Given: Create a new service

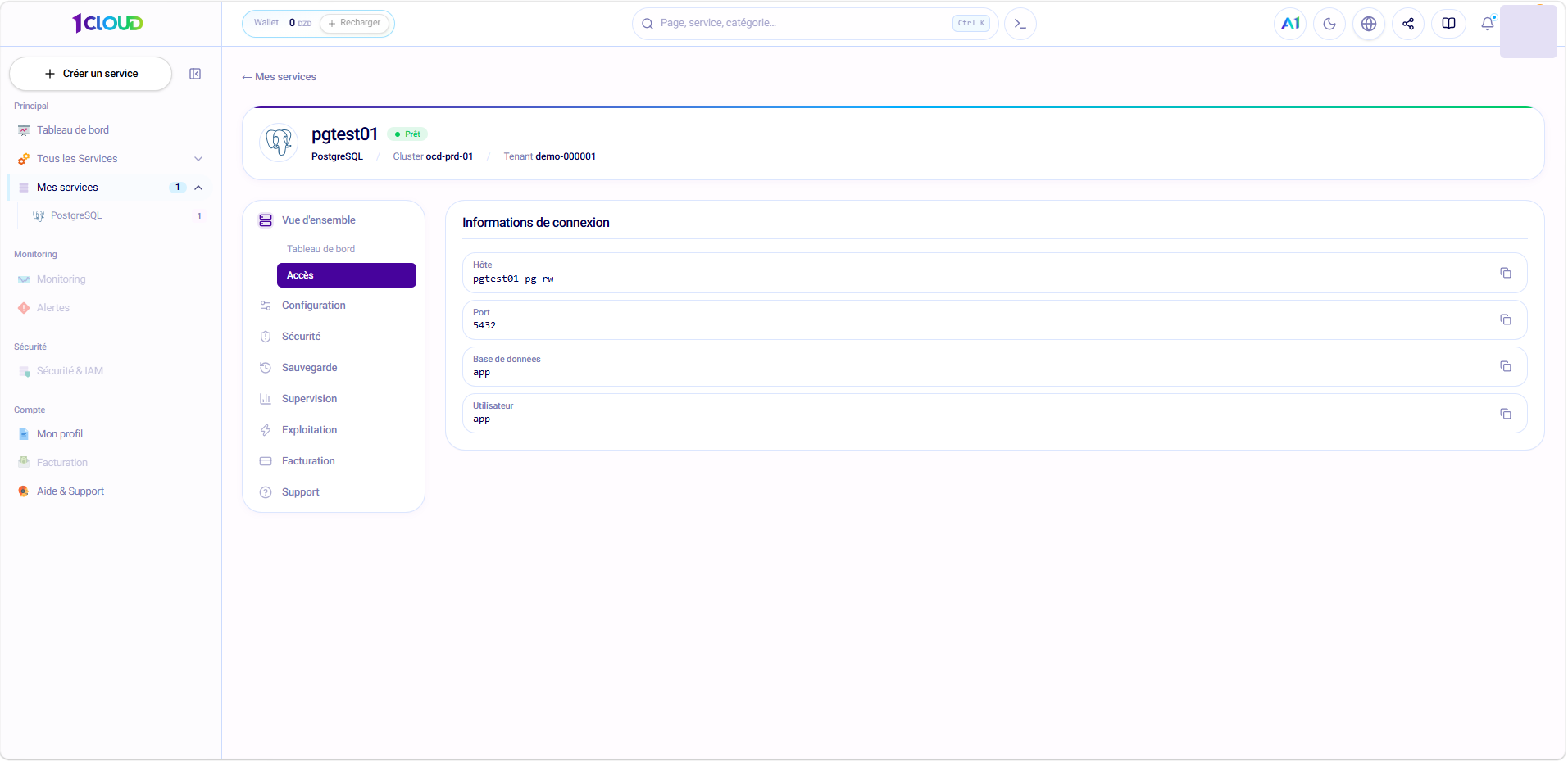Looking at the screenshot, I should (91, 74).
